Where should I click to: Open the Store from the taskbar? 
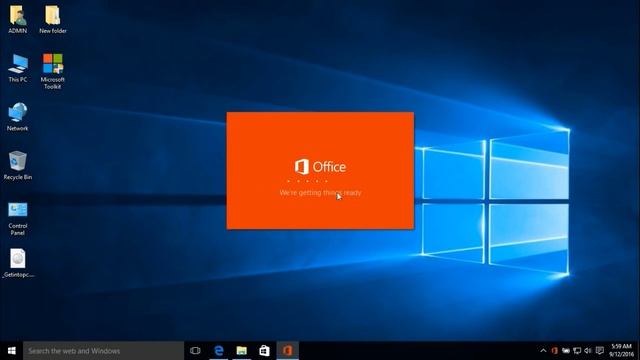coord(264,351)
